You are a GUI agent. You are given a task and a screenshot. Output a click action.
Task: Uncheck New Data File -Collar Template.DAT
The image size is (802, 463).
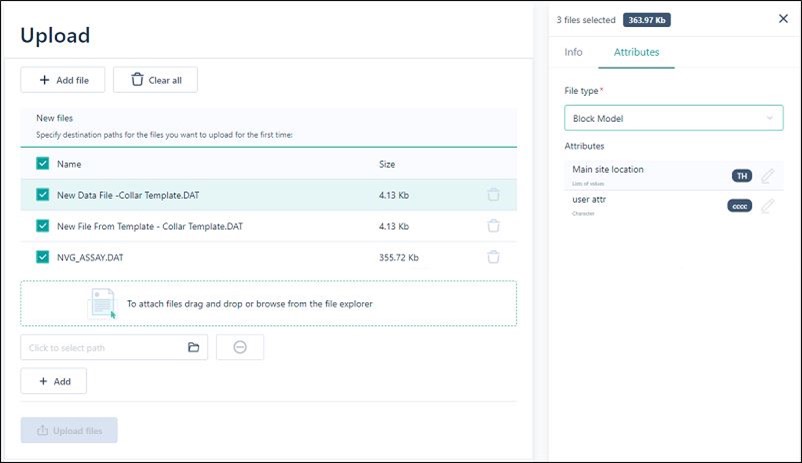pos(42,195)
